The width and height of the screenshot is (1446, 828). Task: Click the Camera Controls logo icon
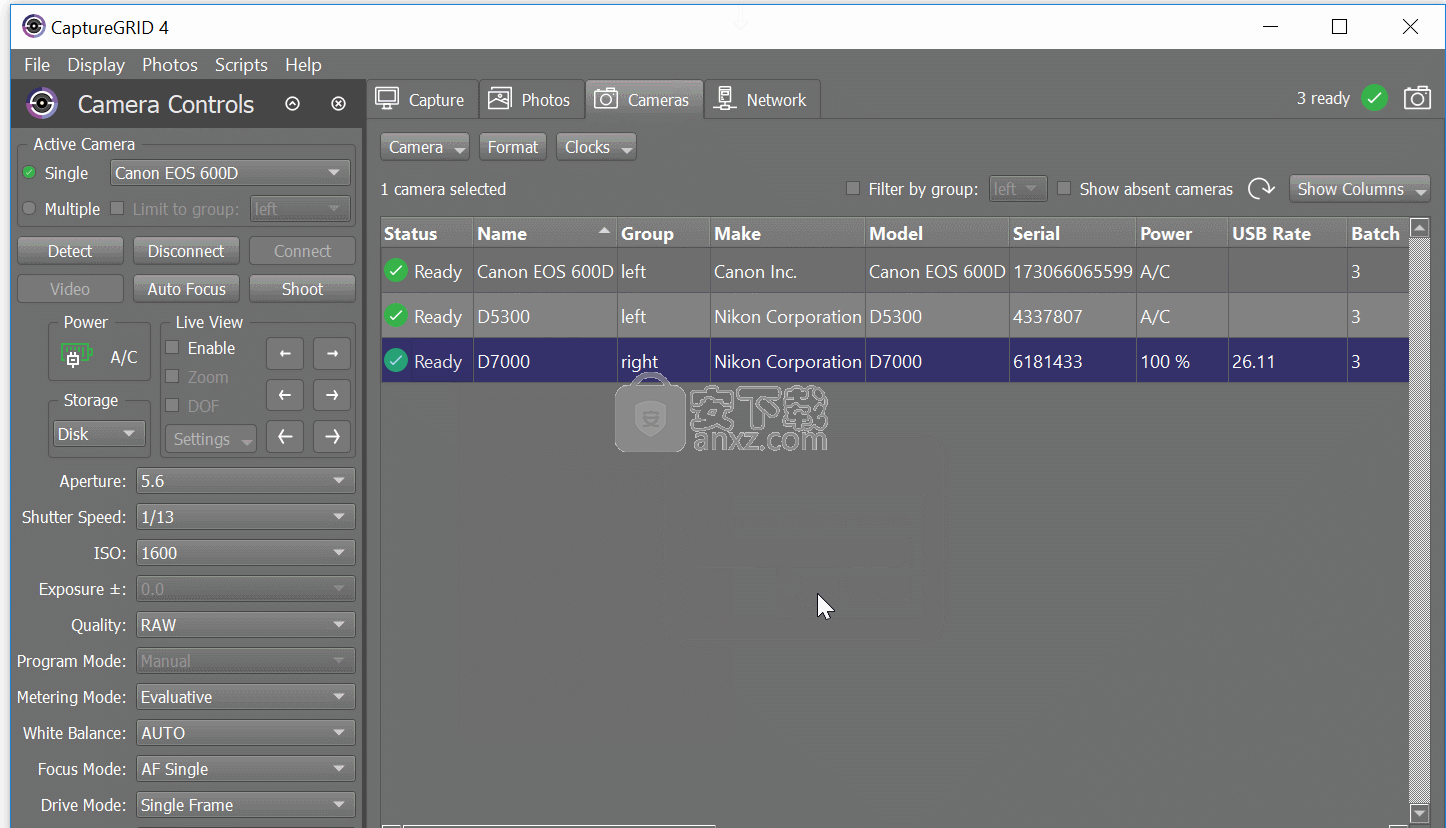click(x=41, y=104)
